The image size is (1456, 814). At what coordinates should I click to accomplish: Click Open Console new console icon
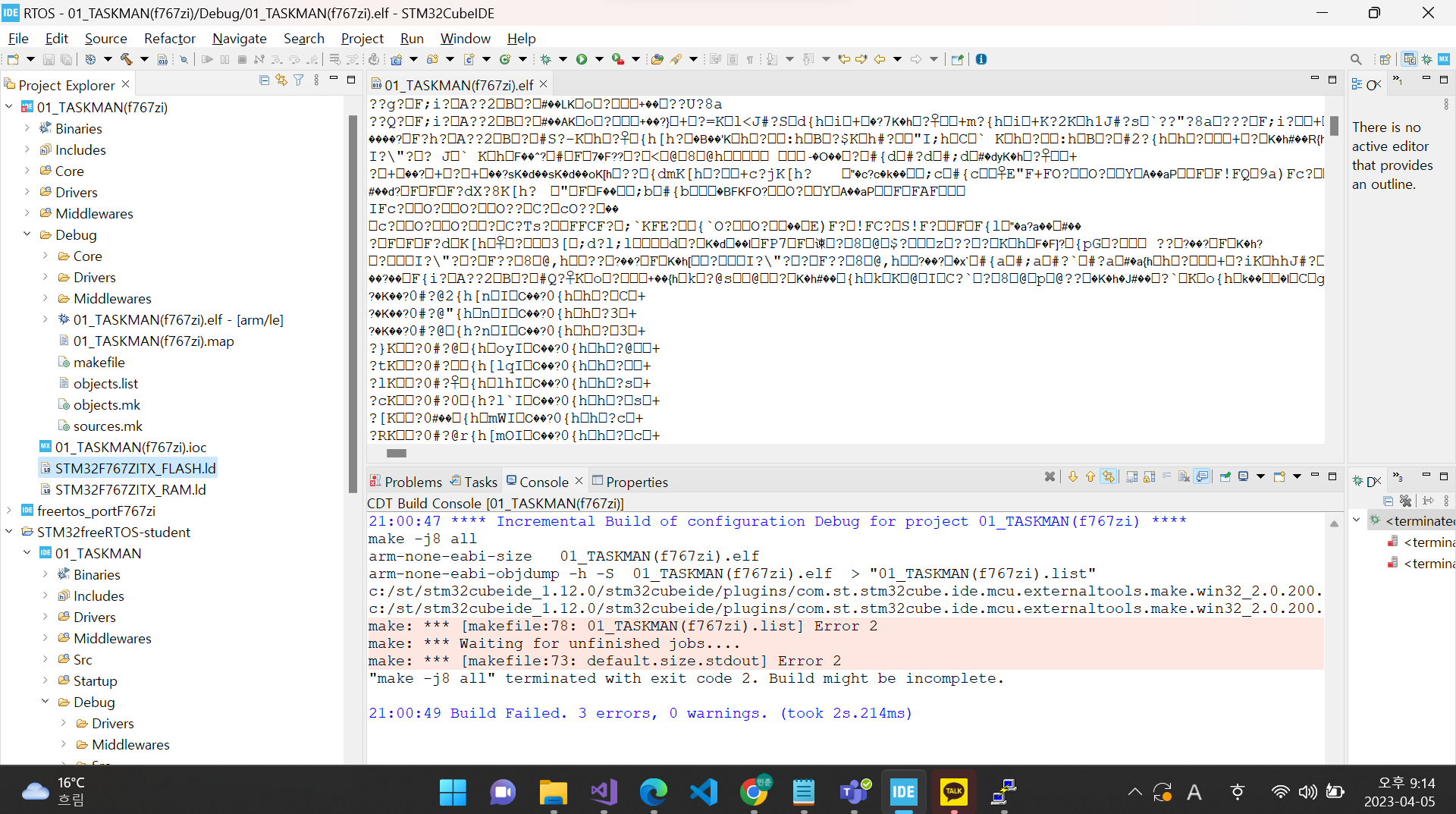1280,476
